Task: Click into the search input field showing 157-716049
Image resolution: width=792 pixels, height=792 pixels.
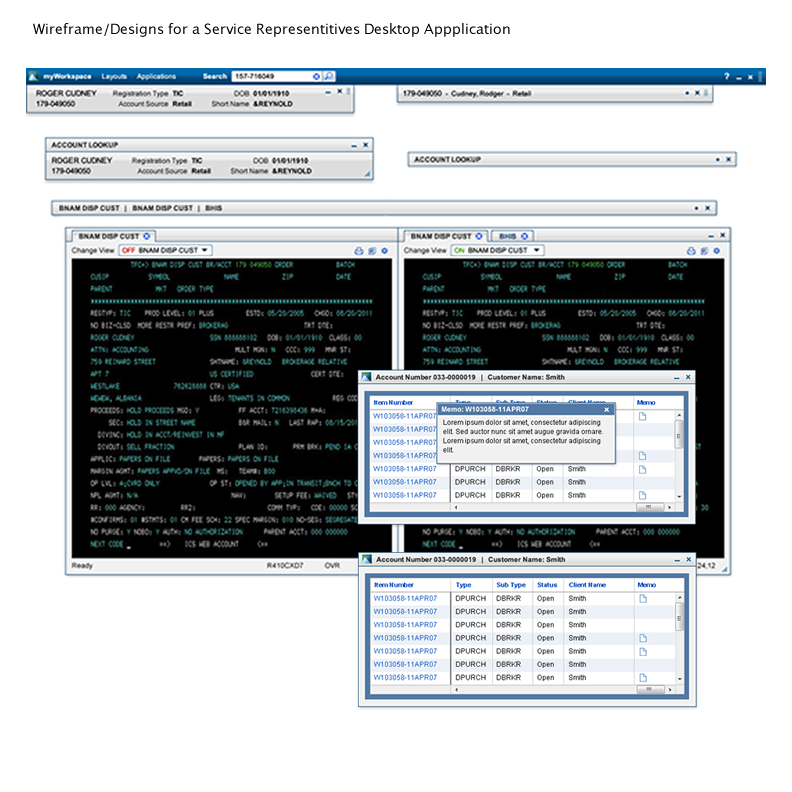Action: tap(270, 76)
